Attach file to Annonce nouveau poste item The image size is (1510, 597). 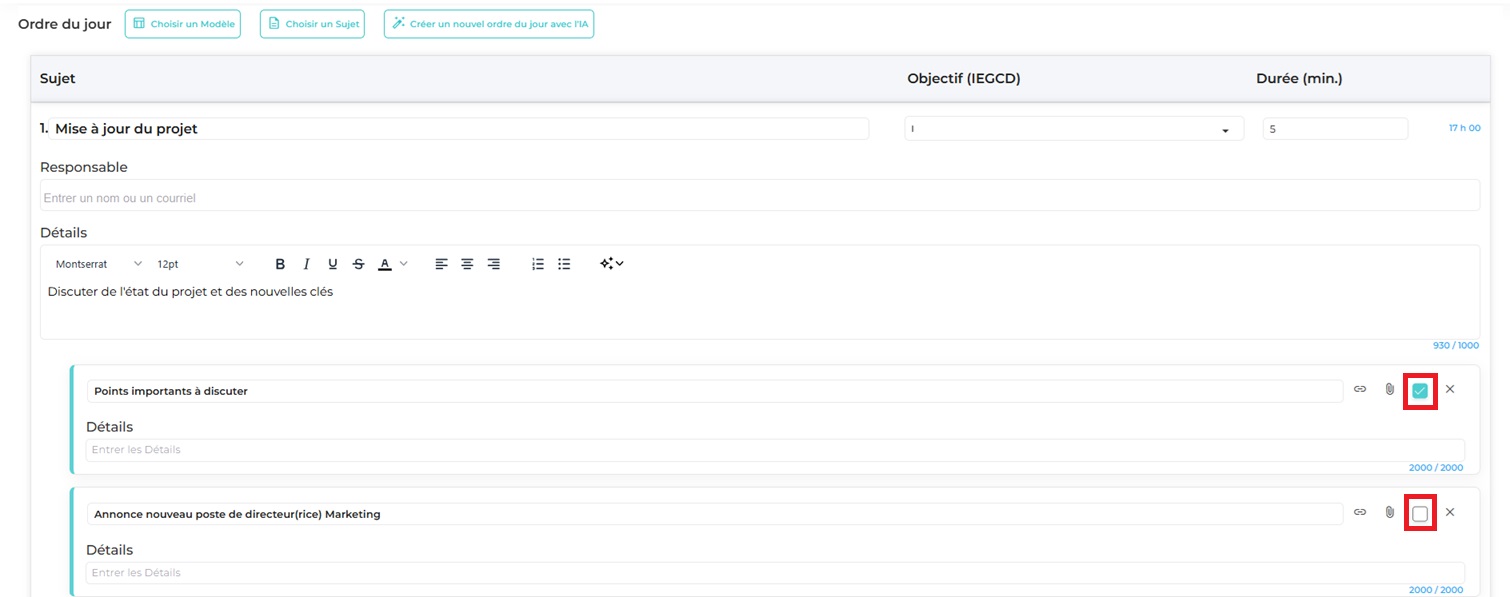1389,512
